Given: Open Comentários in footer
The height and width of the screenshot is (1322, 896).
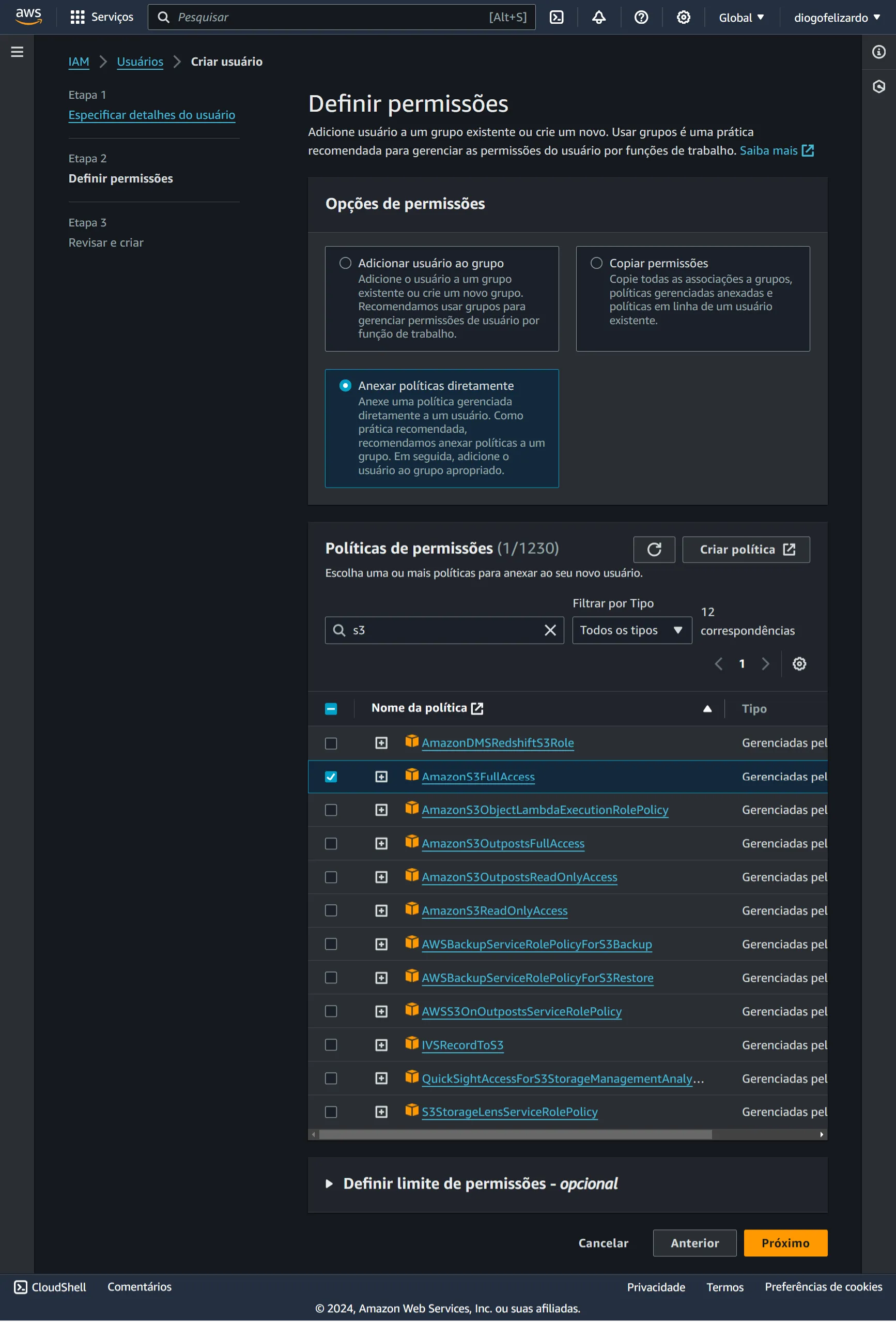Looking at the screenshot, I should click(x=140, y=1287).
